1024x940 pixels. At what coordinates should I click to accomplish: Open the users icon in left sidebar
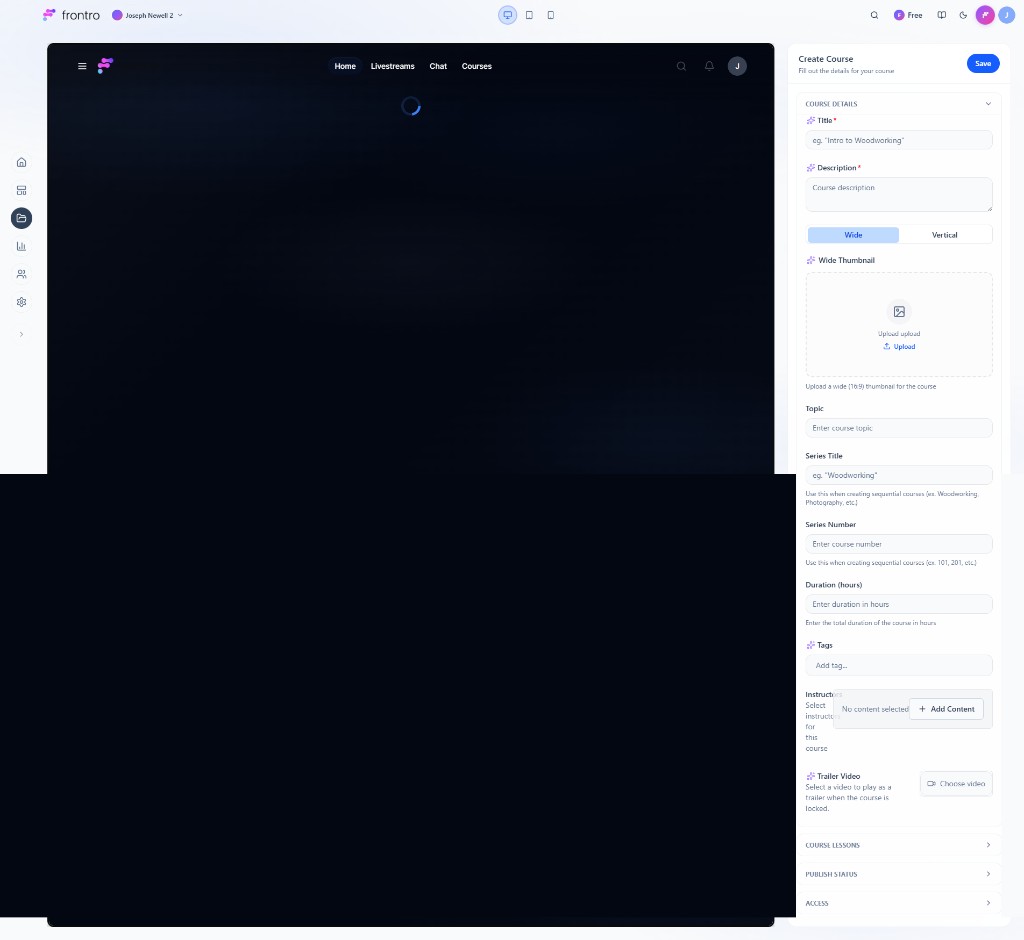[21, 274]
